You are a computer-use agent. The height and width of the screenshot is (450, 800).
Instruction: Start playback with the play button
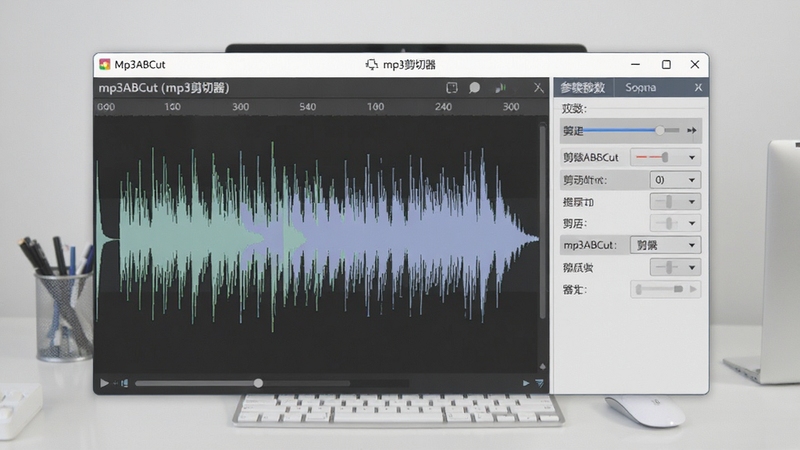(104, 383)
